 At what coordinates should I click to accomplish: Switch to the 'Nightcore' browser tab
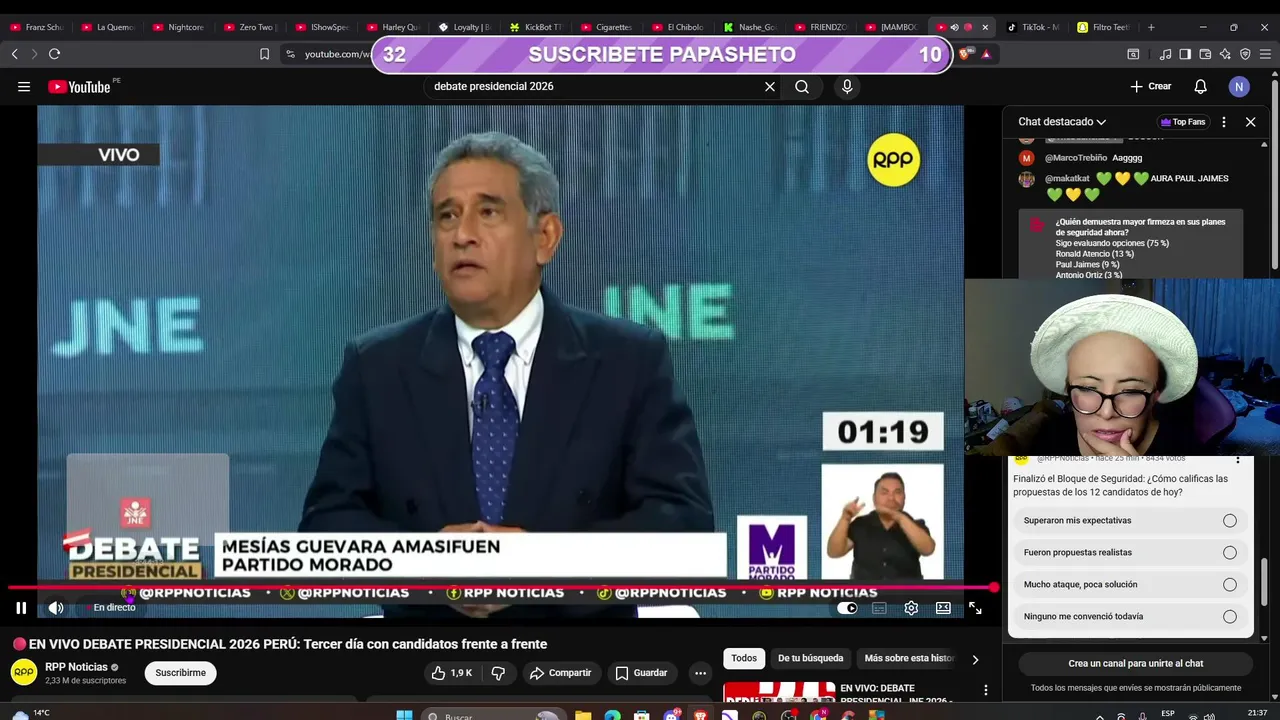pos(178,27)
